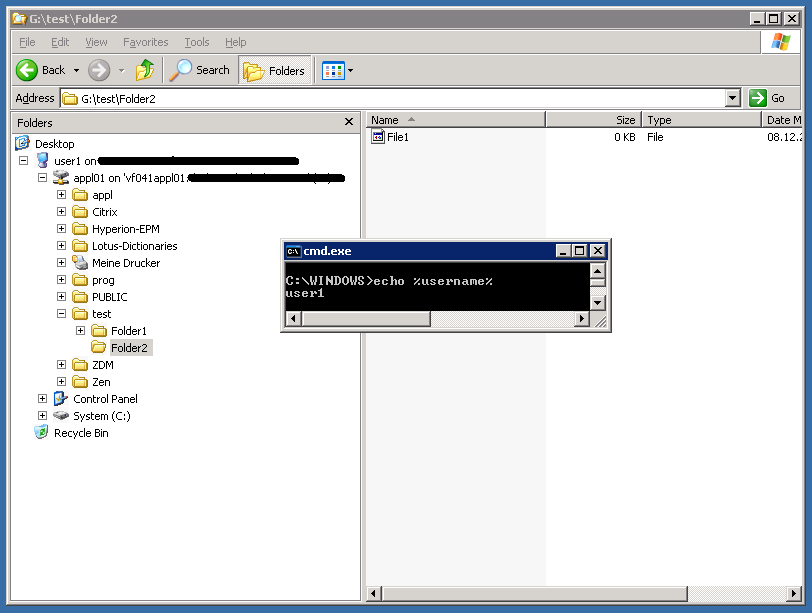Screen dimensions: 812x613
Task: Sort by the Size column header
Action: click(x=593, y=120)
